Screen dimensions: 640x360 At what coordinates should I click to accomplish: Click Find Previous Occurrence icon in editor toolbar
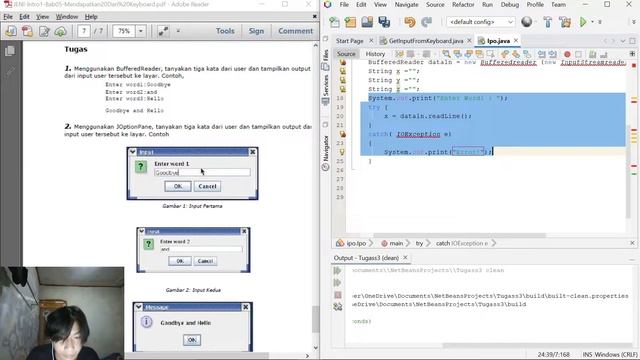pos(458,54)
